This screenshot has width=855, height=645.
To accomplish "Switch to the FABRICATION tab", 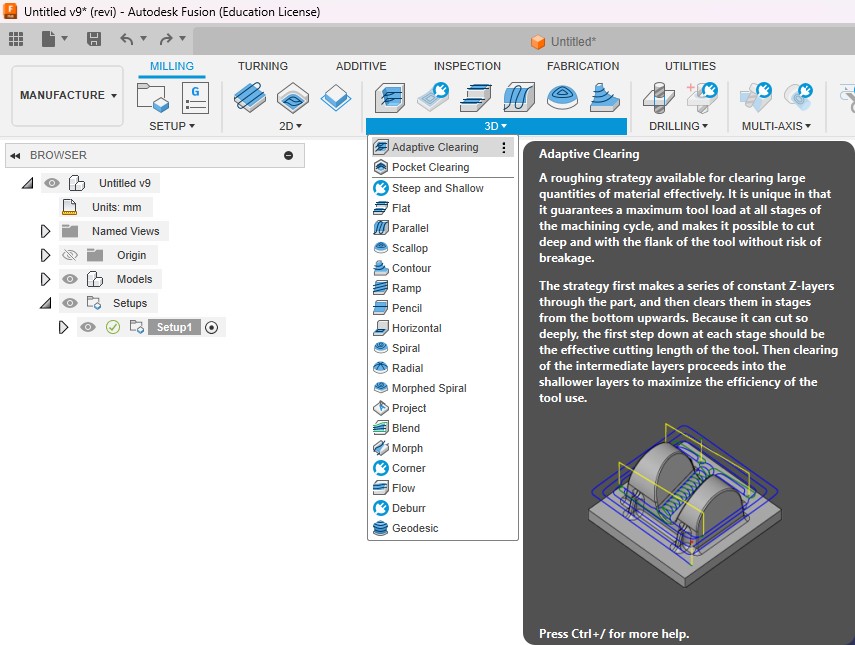I will (583, 66).
